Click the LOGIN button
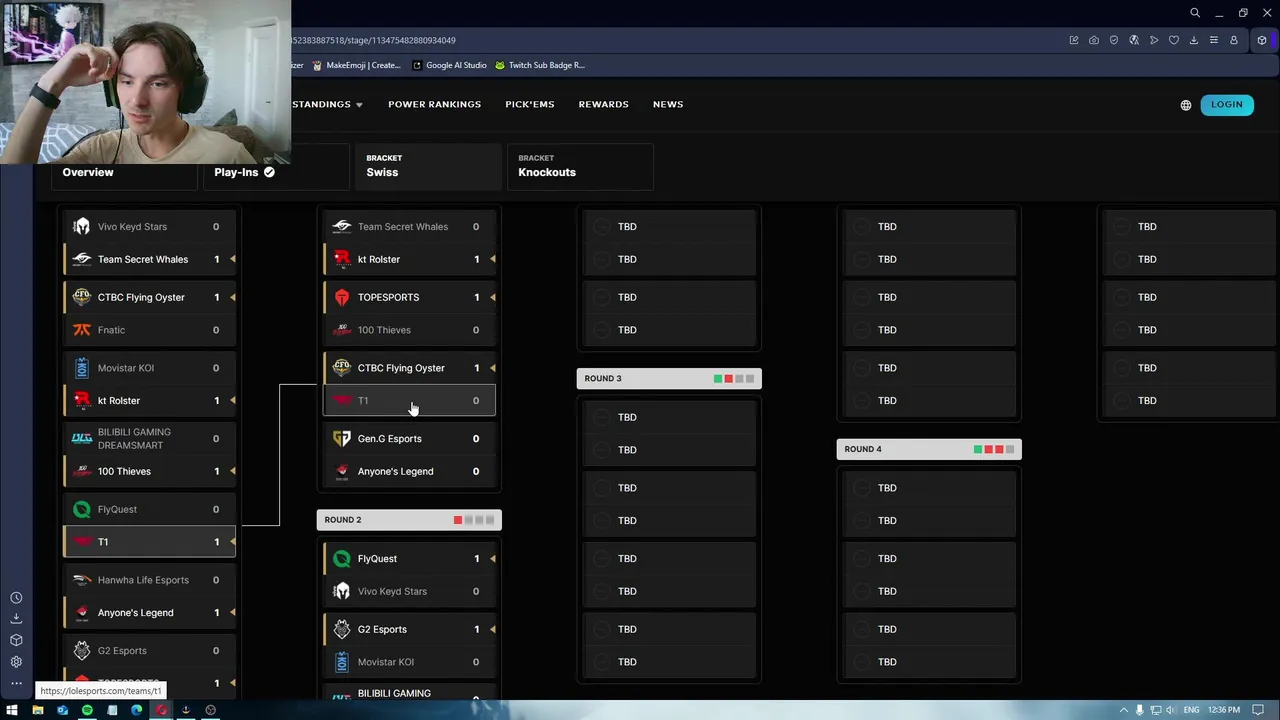 pyautogui.click(x=1227, y=105)
